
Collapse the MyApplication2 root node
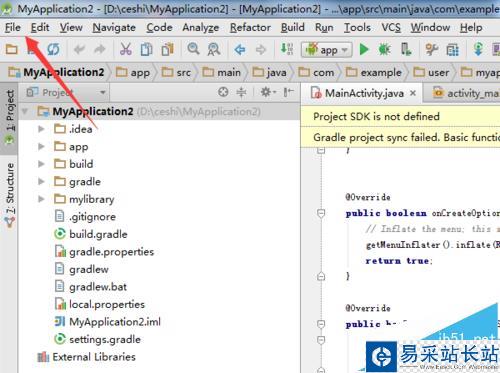pos(25,111)
